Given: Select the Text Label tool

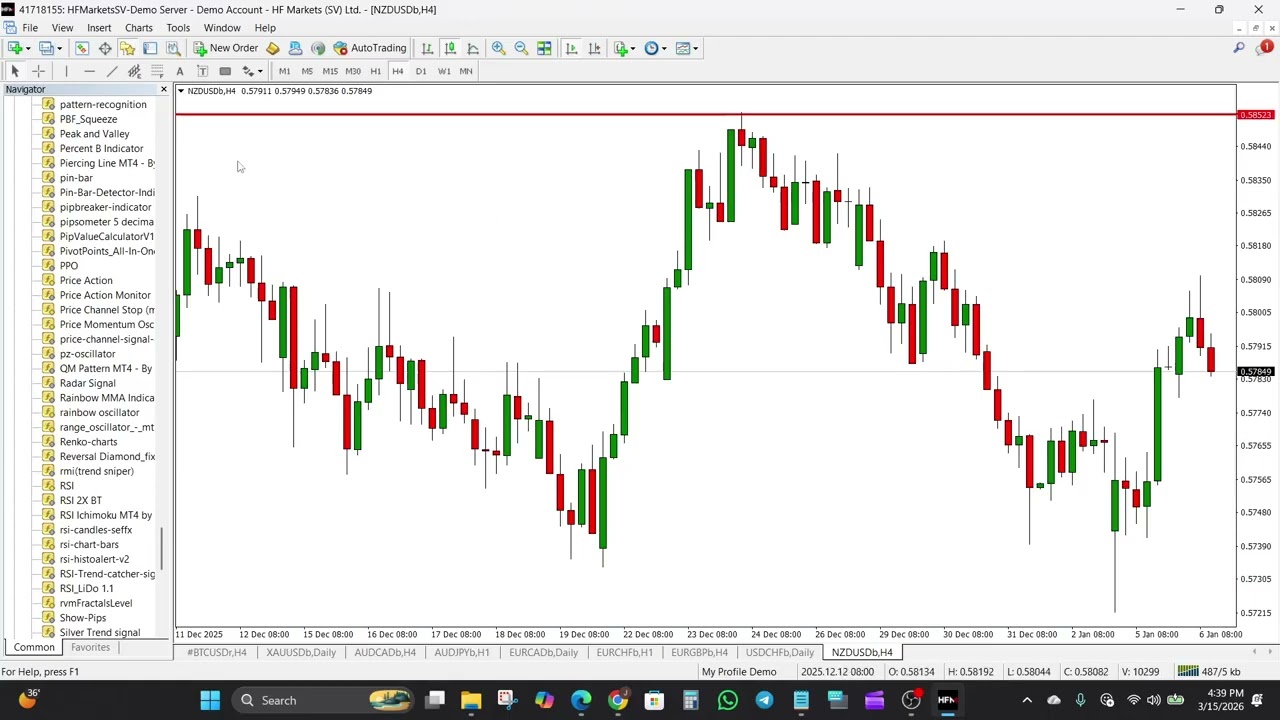Looking at the screenshot, I should pyautogui.click(x=202, y=71).
